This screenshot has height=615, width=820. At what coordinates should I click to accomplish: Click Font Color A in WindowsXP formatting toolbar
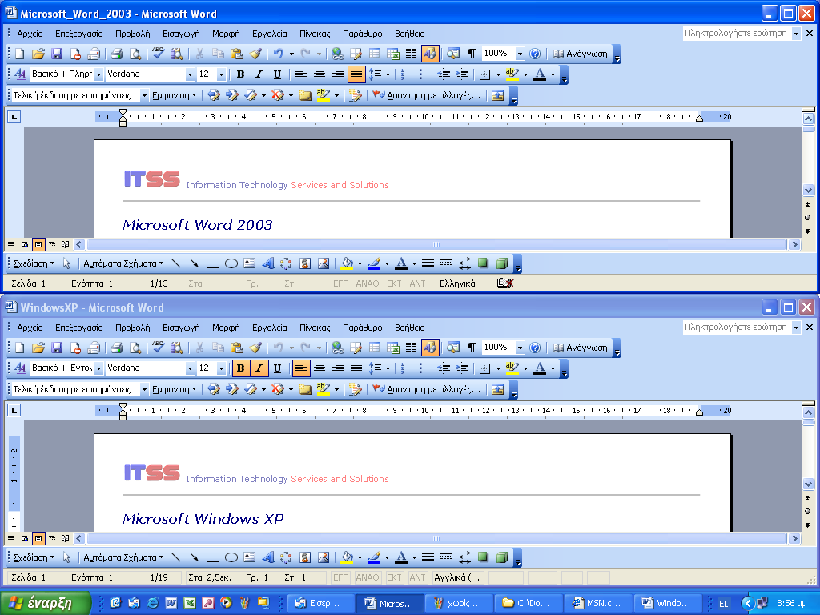pos(540,368)
